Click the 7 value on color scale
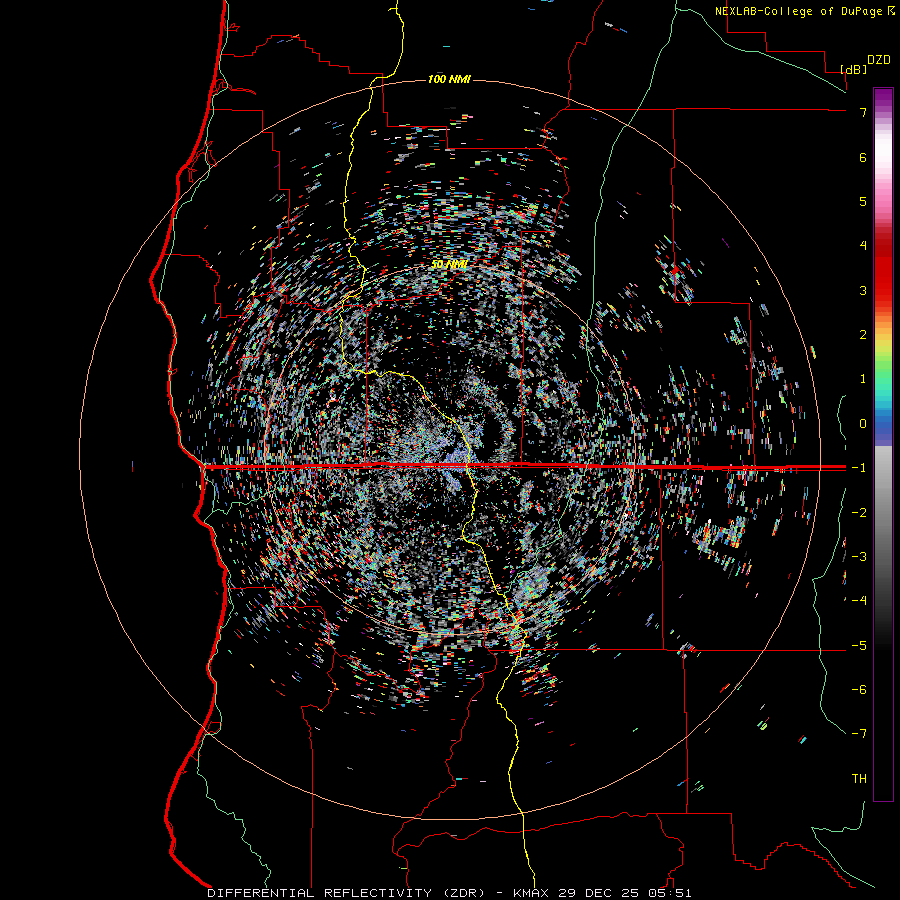This screenshot has width=900, height=900. 863,112
